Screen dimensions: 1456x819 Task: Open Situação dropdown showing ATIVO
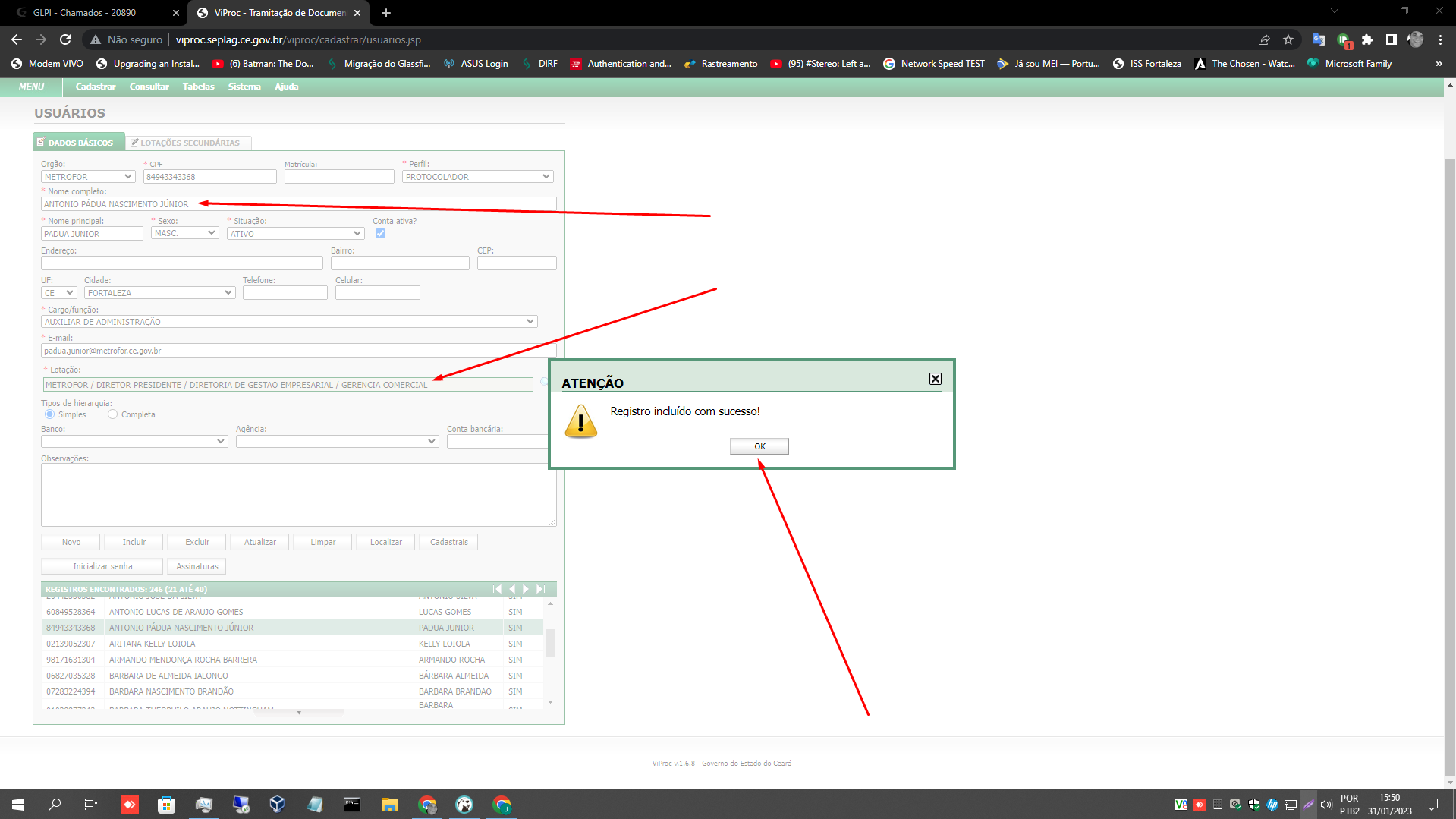point(295,233)
